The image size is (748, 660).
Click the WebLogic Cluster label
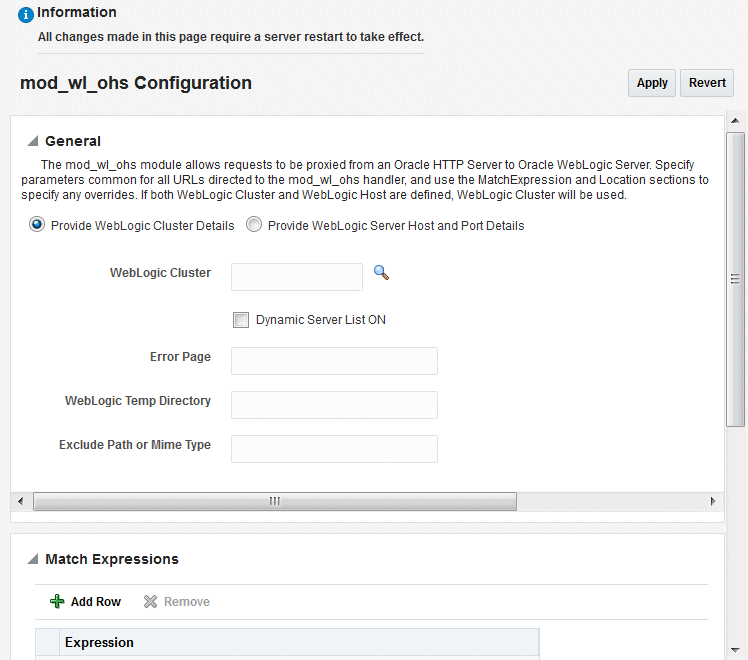pos(160,273)
